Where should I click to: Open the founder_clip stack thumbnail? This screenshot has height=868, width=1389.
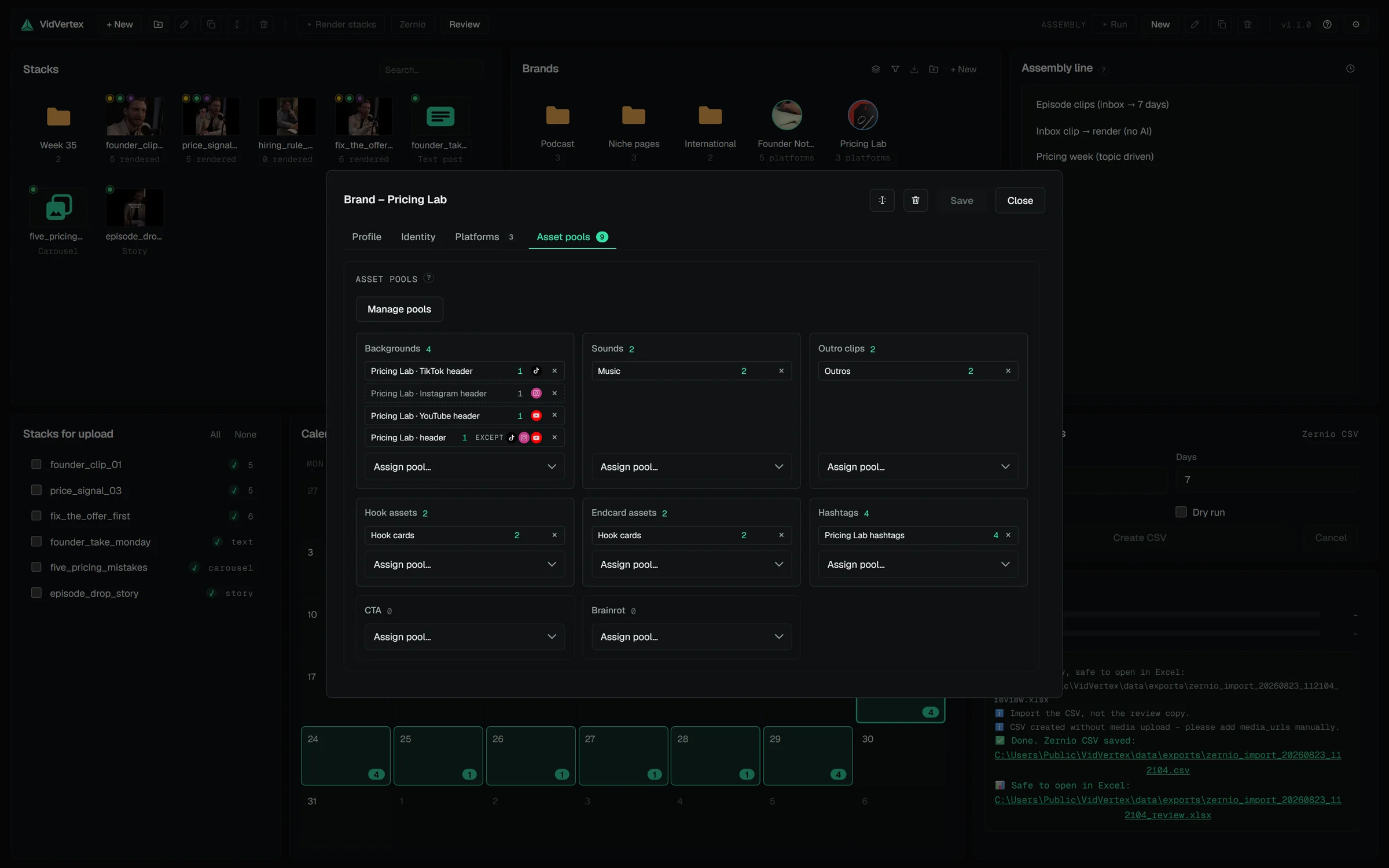(134, 116)
